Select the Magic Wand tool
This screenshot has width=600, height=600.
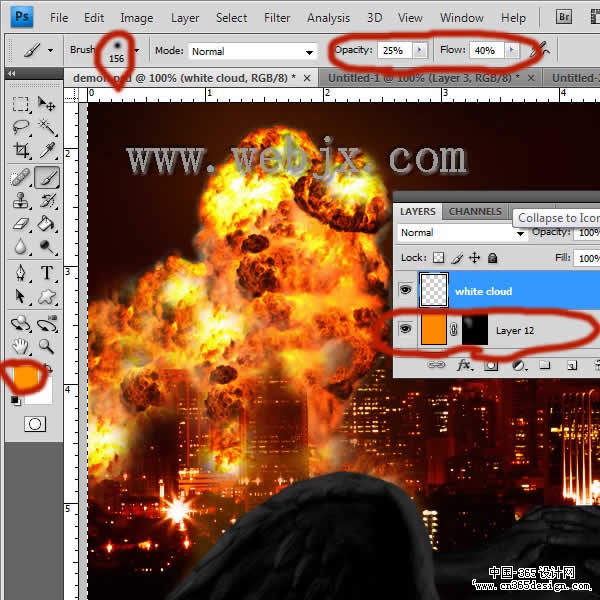[x=47, y=127]
